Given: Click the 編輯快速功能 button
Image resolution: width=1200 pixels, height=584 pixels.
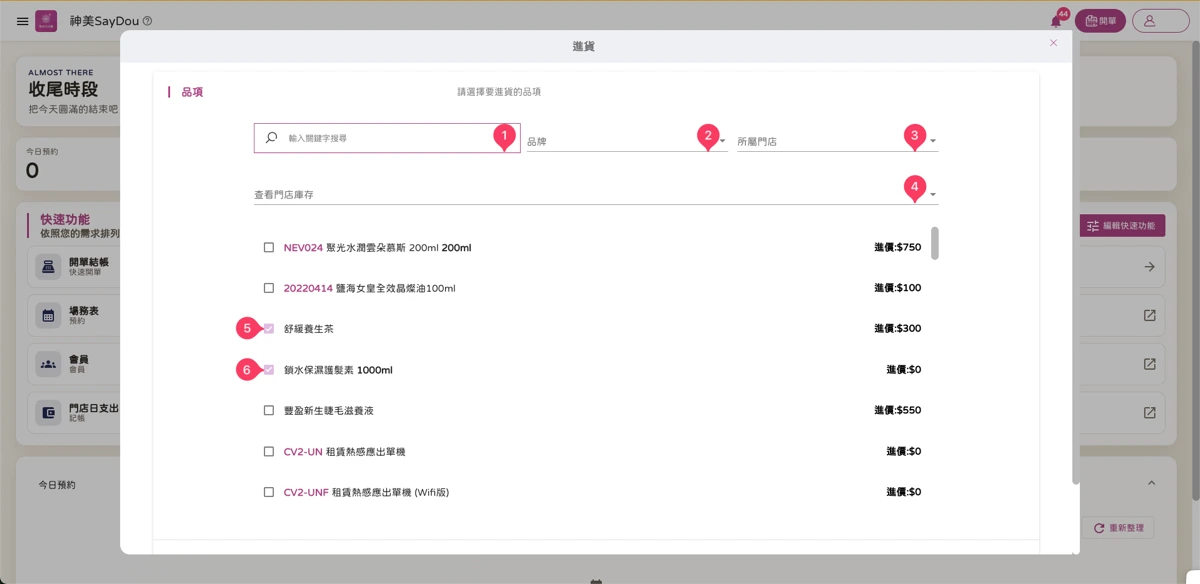Looking at the screenshot, I should pyautogui.click(x=1122, y=226).
